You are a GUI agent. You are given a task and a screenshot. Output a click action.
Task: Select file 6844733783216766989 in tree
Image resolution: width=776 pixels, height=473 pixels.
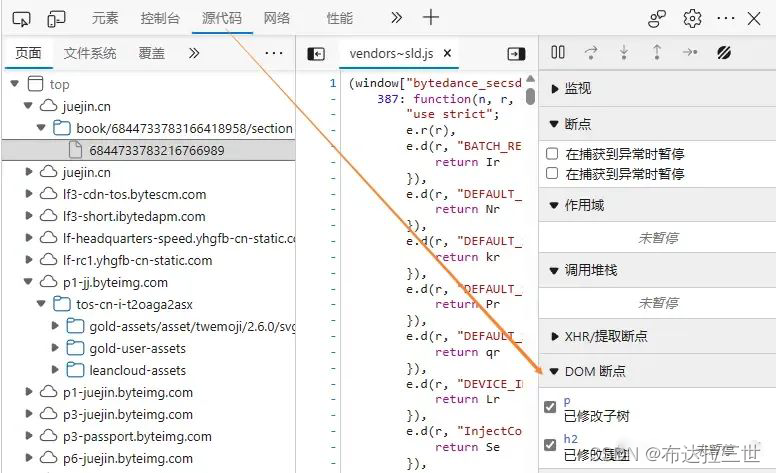157,150
